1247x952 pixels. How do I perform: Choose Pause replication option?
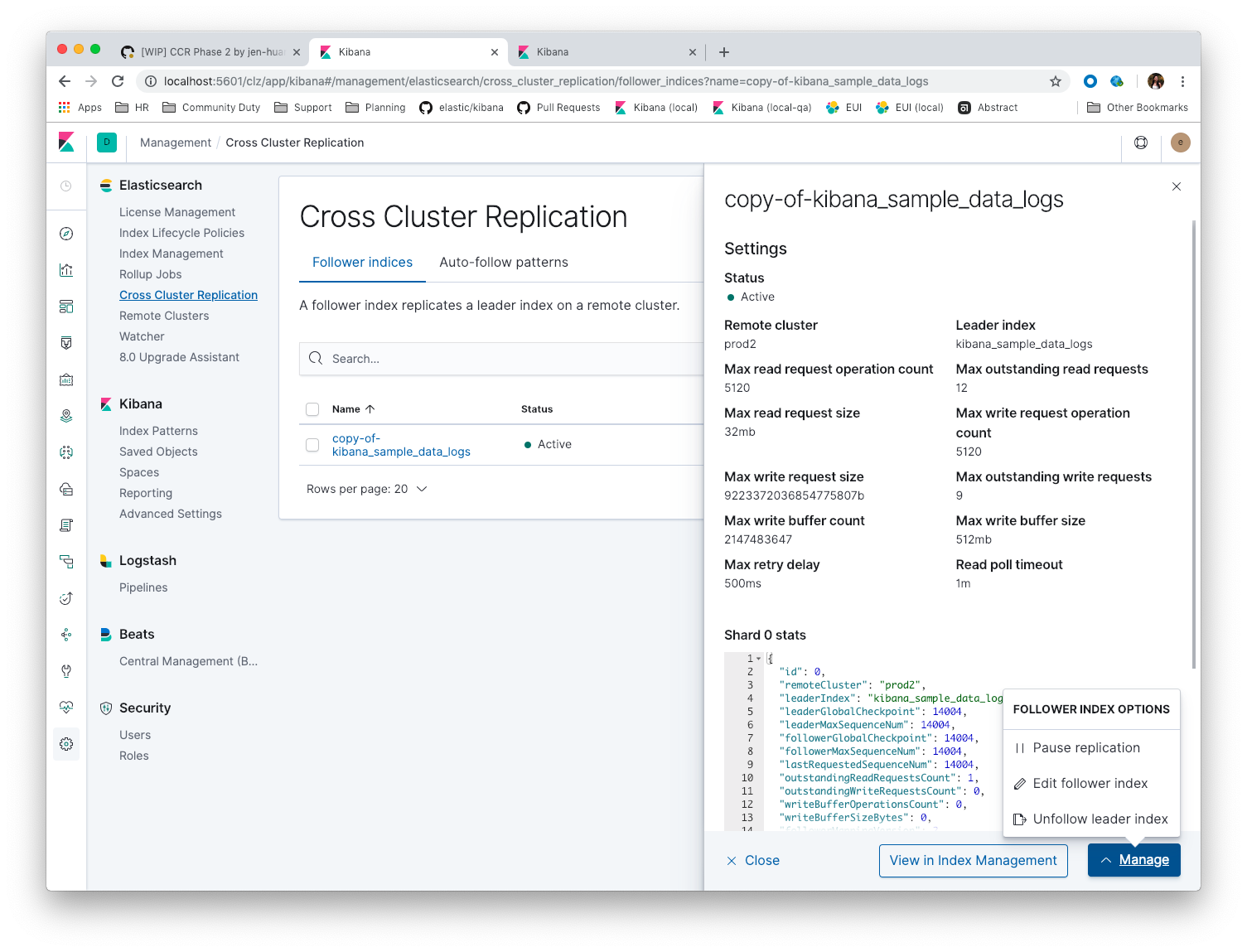[1091, 747]
